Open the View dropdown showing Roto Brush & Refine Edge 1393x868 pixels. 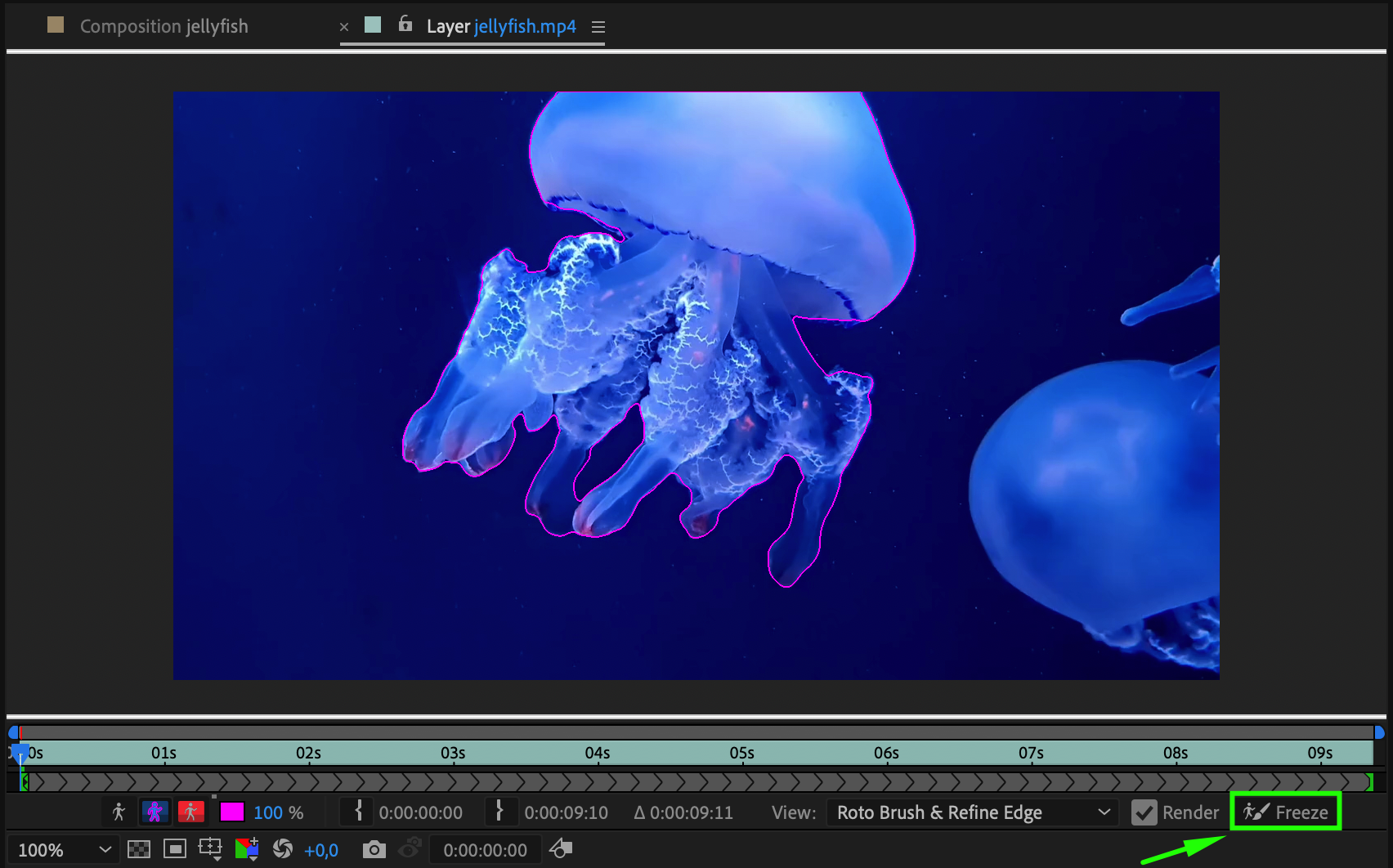coord(973,812)
